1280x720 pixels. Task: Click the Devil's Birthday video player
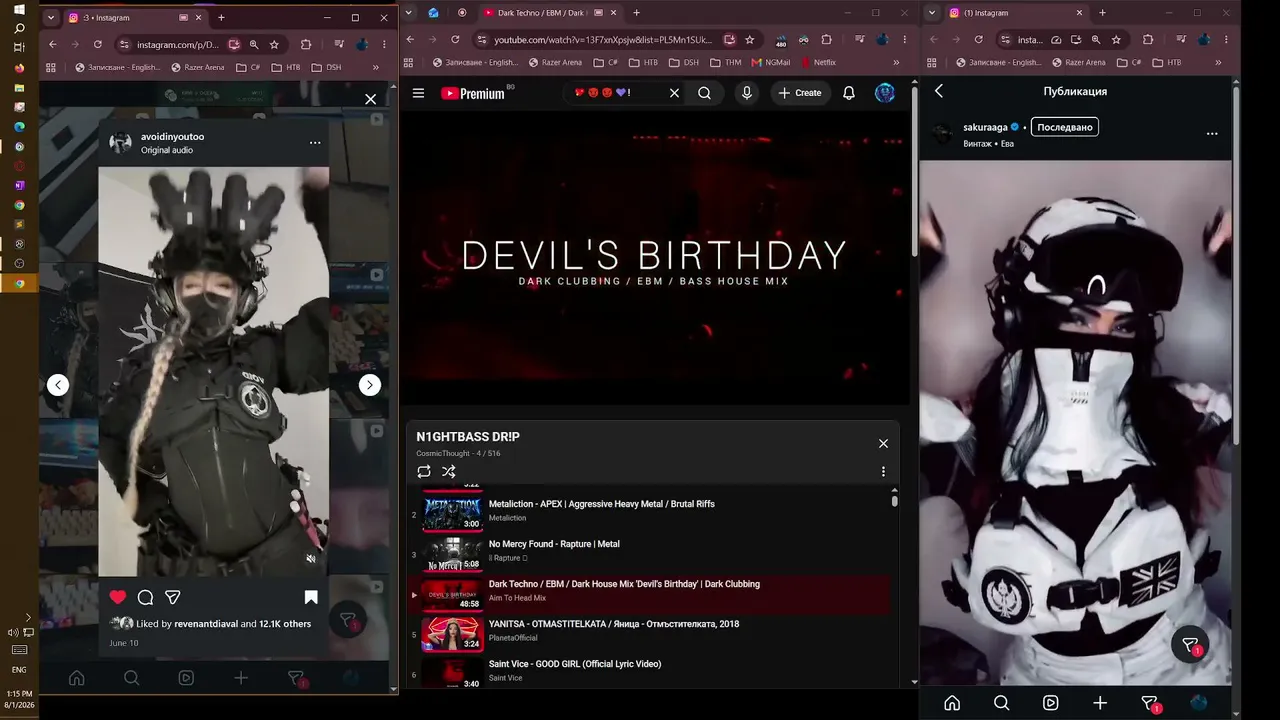(x=655, y=257)
